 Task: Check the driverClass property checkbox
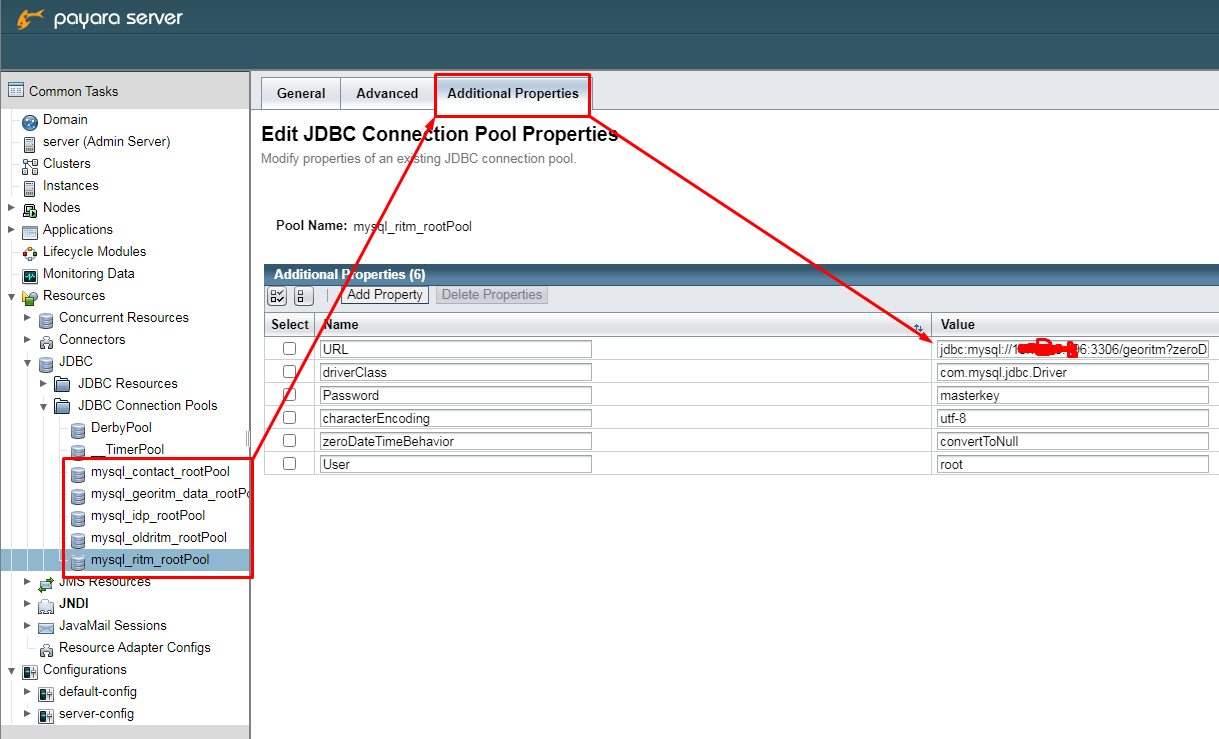(x=289, y=372)
